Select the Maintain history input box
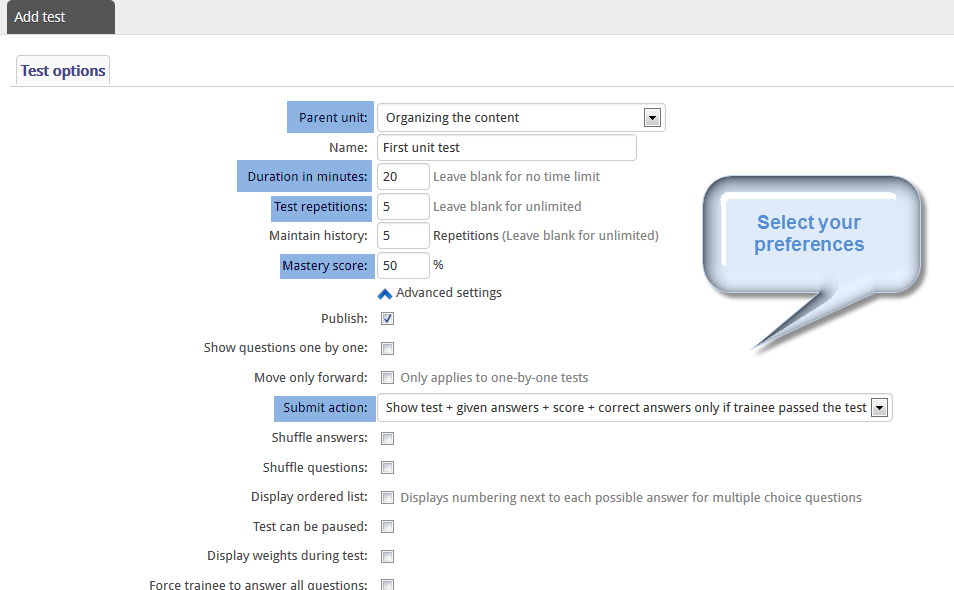 click(x=403, y=236)
